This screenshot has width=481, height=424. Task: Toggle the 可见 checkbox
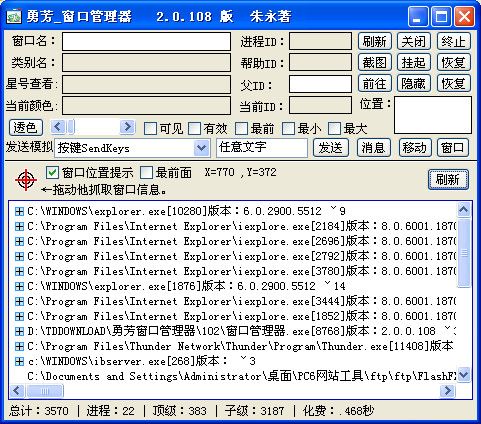[x=150, y=128]
